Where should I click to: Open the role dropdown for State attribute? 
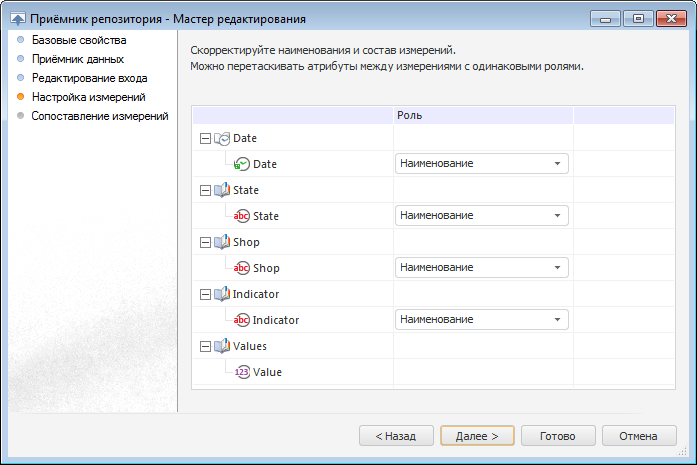[556, 216]
